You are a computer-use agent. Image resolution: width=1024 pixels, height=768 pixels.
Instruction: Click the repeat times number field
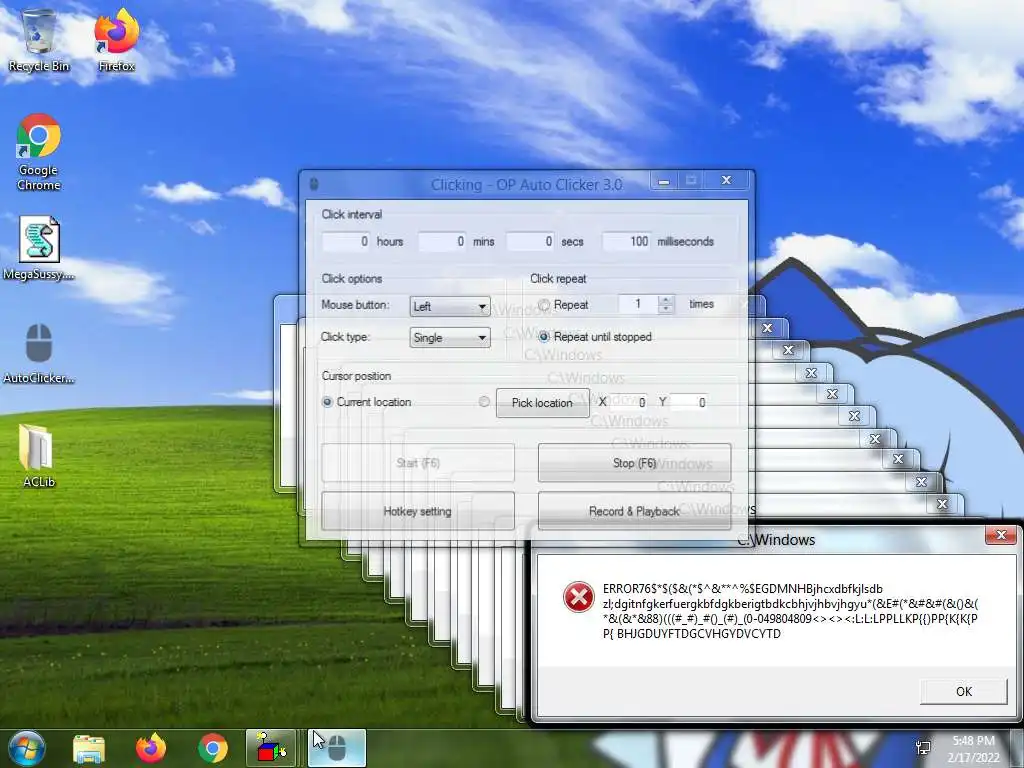[x=638, y=304]
